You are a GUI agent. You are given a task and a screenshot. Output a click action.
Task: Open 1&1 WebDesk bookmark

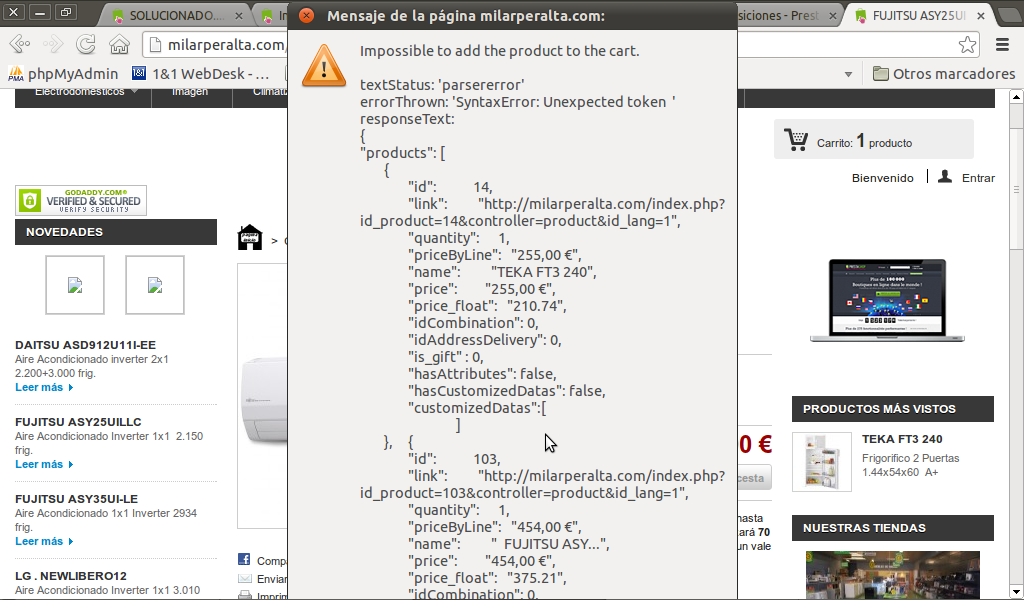point(200,74)
